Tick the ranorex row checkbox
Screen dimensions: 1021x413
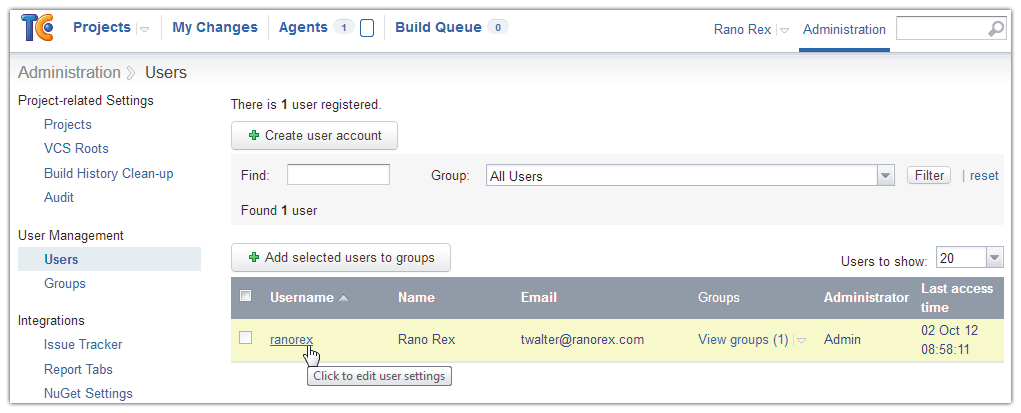[x=245, y=337]
